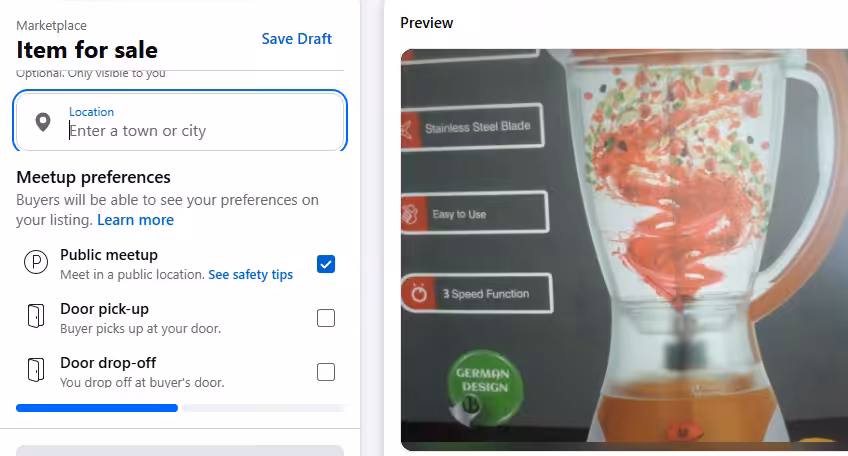Click the blue listing progress bar
This screenshot has width=848, height=456.
pos(97,408)
